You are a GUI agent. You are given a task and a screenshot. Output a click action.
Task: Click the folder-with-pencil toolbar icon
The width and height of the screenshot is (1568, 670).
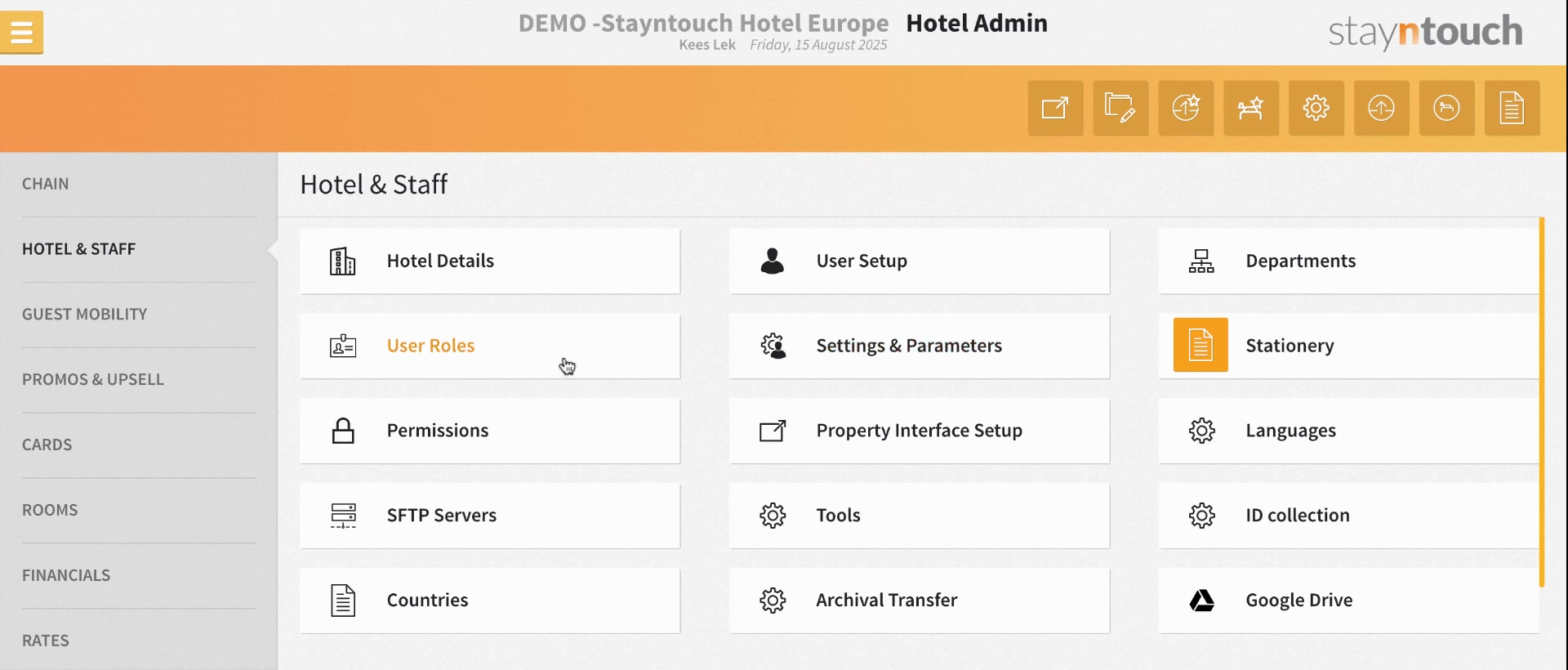pos(1120,108)
